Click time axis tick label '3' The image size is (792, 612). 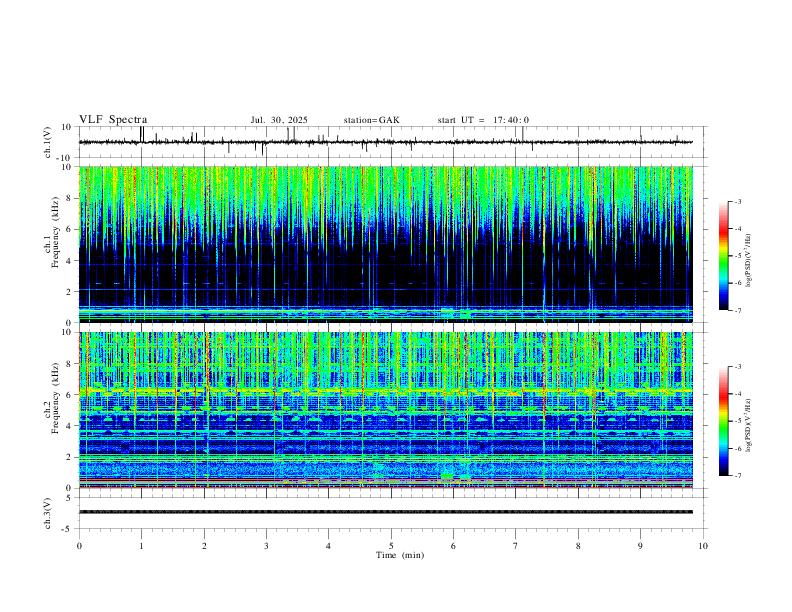[x=266, y=546]
